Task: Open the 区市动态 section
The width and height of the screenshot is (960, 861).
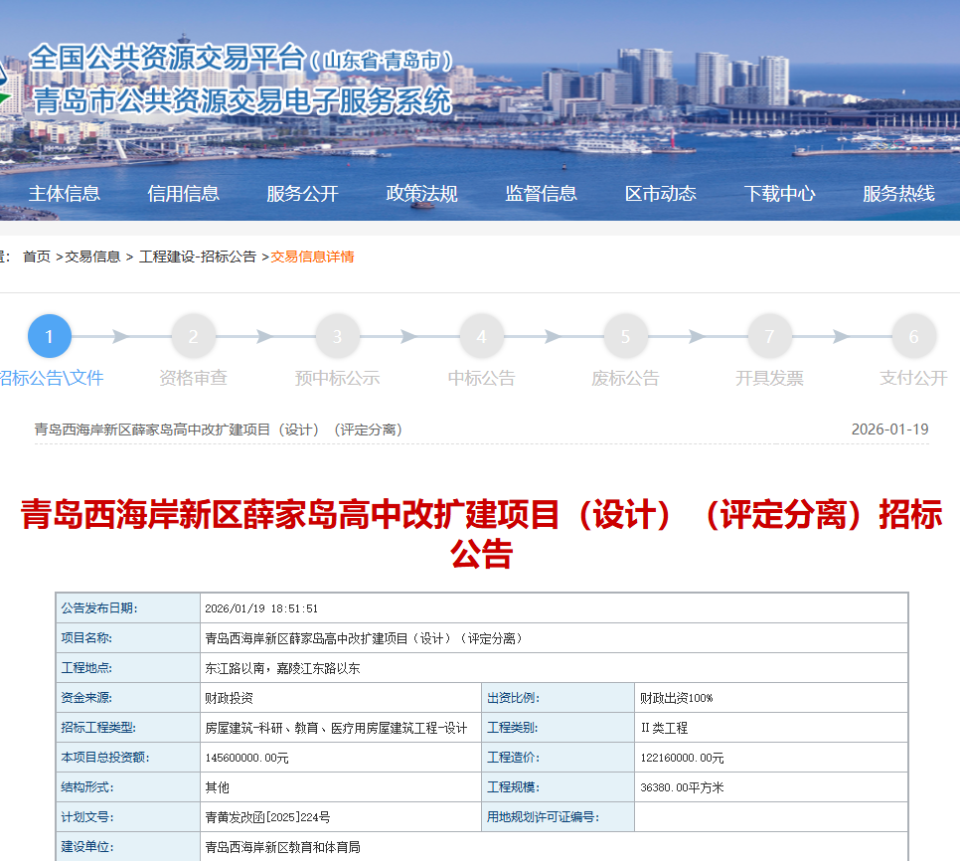Action: (660, 194)
